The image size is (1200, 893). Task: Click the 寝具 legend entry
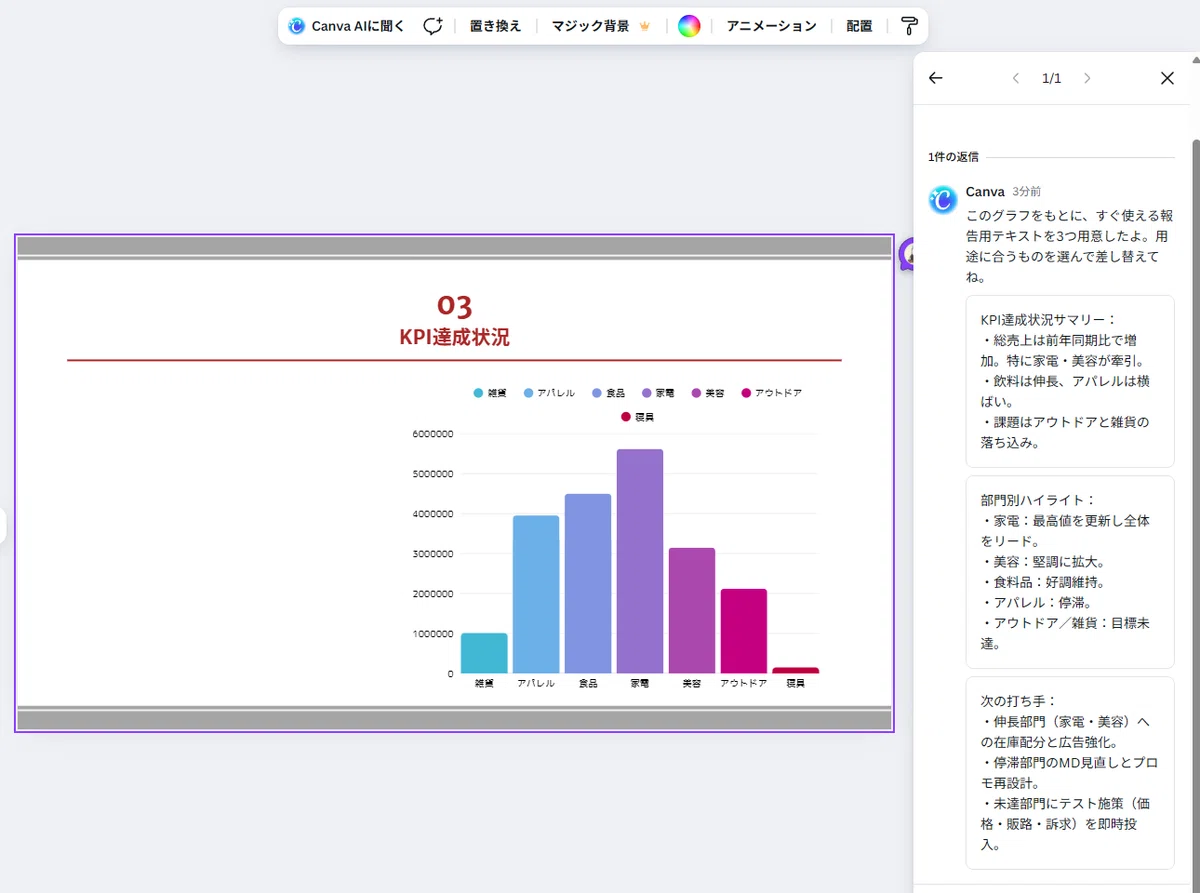[637, 416]
